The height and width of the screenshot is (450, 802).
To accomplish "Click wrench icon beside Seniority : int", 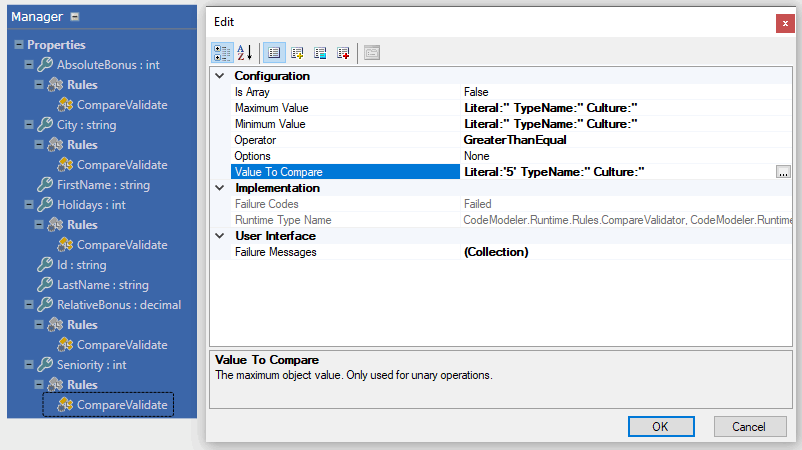I will [45, 364].
